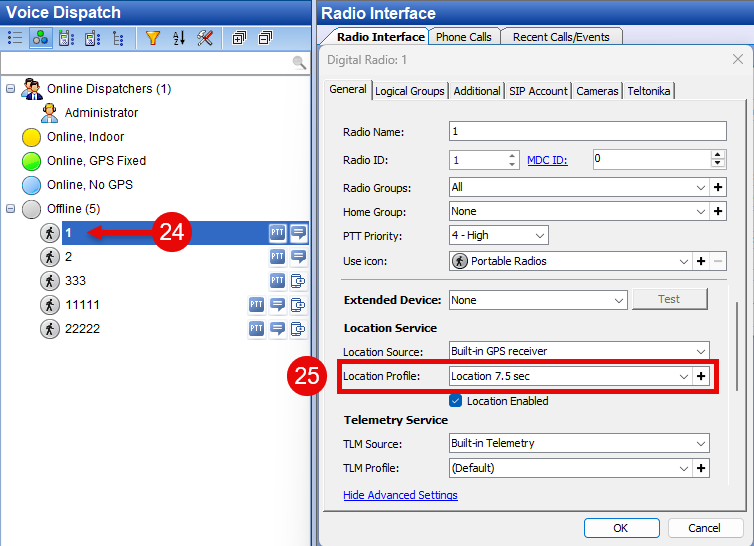Expand the Location Source dropdown
The image size is (754, 546).
coord(700,352)
